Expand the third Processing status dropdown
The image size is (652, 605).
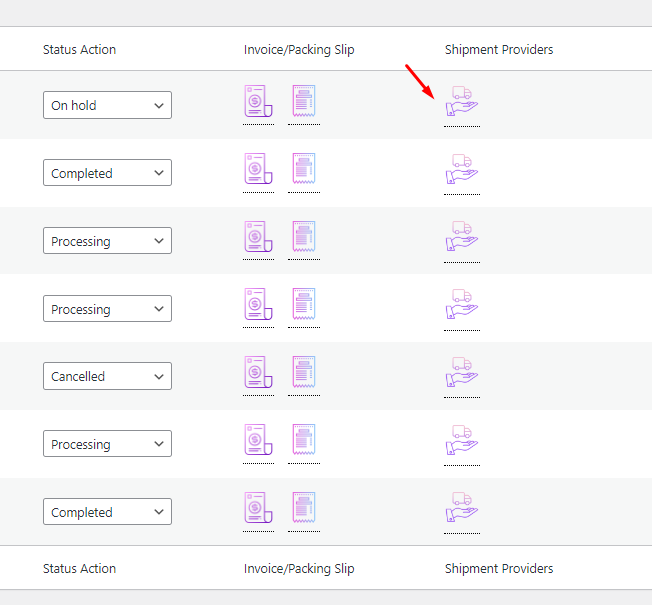click(x=107, y=444)
